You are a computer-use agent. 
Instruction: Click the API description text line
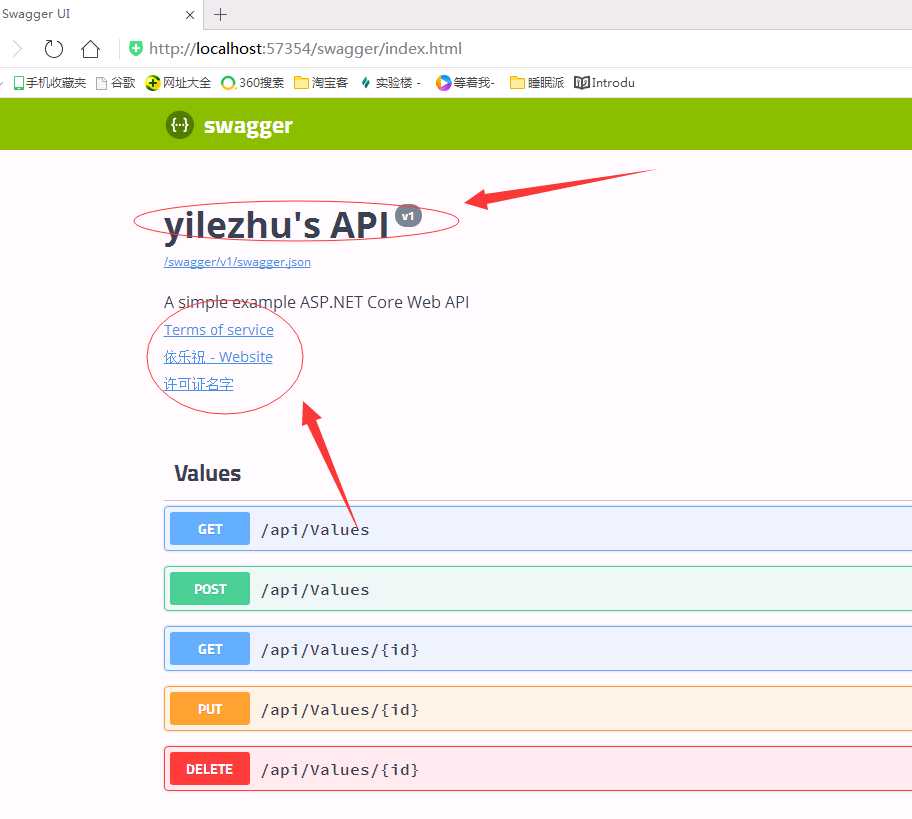316,302
